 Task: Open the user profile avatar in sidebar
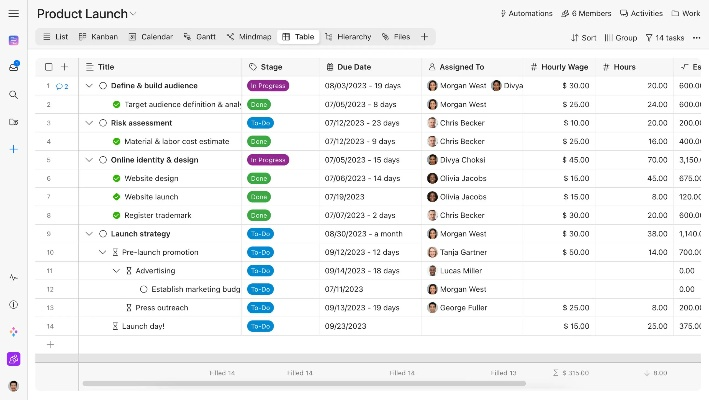[x=13, y=386]
